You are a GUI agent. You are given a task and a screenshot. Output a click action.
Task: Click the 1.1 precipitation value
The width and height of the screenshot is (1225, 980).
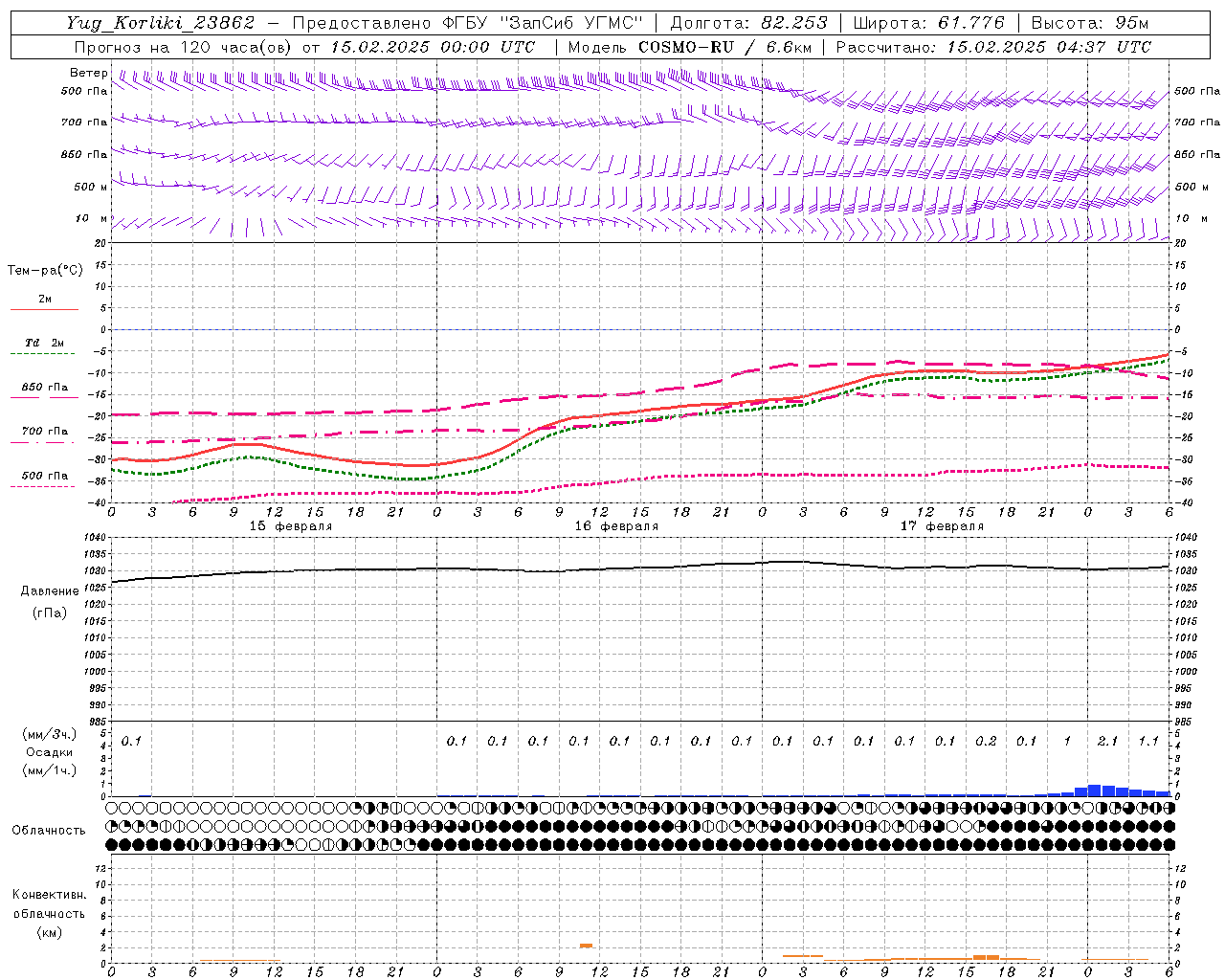pos(1148,741)
